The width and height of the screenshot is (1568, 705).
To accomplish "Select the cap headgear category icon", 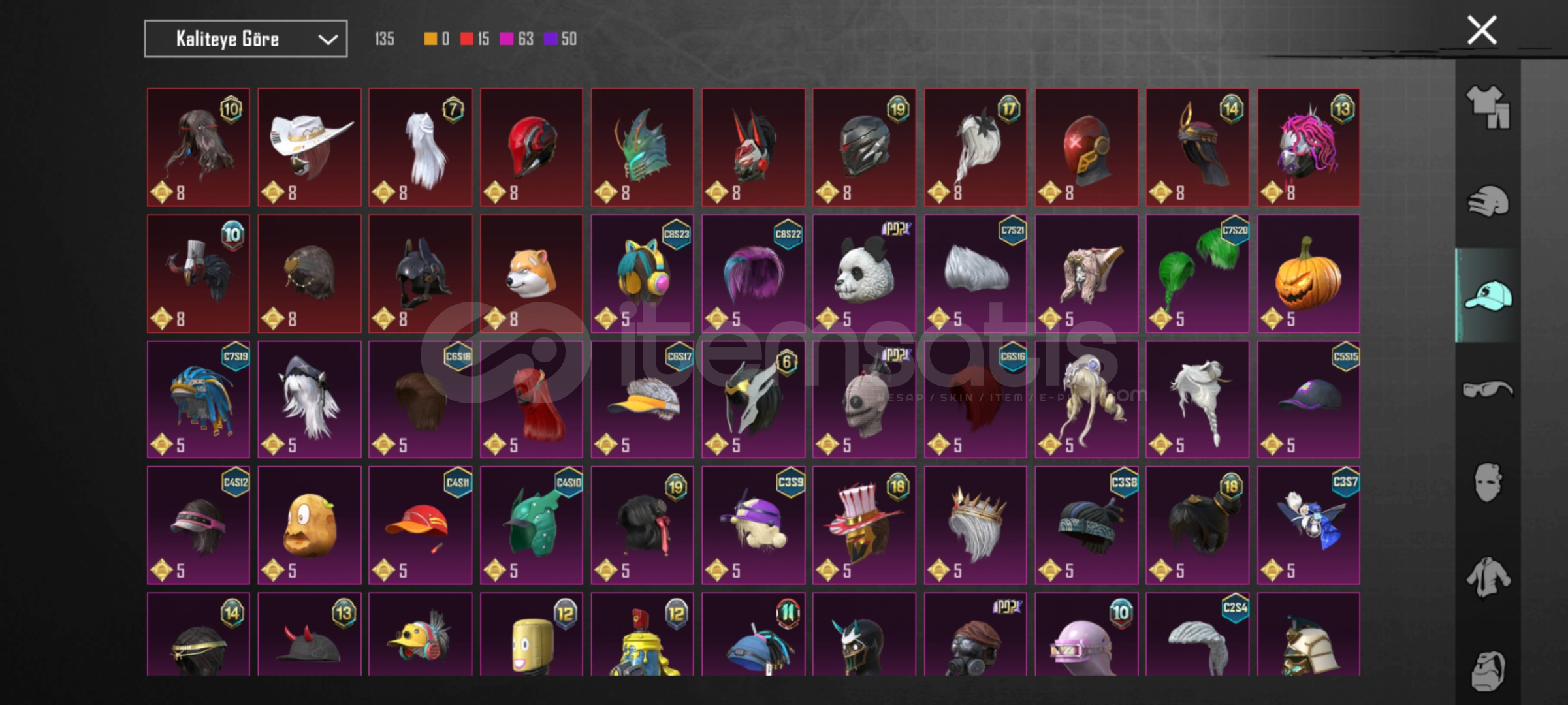I will click(x=1488, y=296).
